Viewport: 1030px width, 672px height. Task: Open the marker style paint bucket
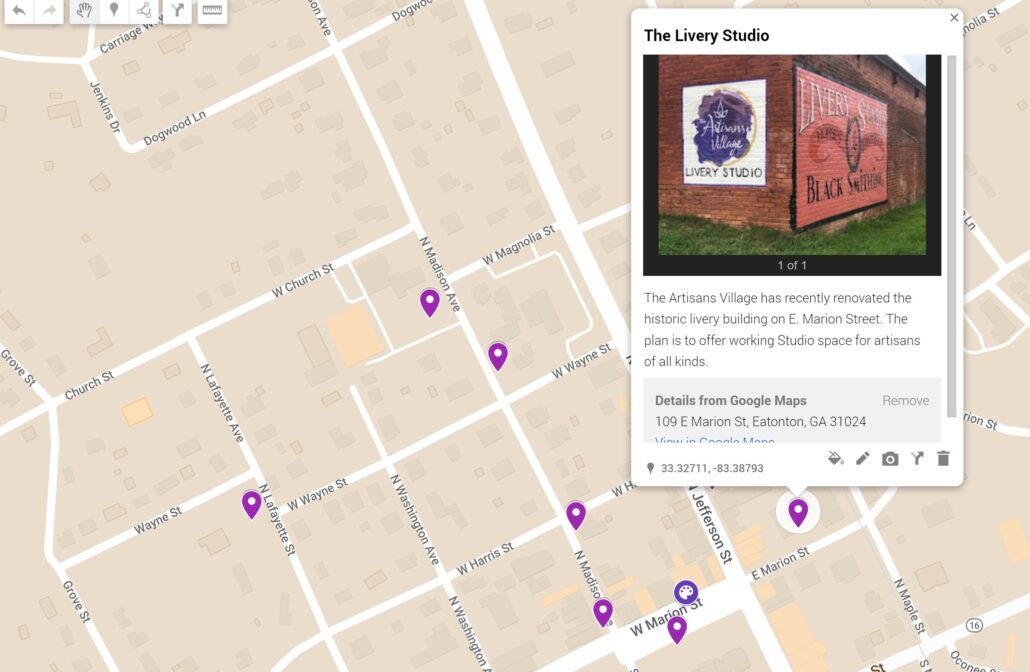coord(836,458)
